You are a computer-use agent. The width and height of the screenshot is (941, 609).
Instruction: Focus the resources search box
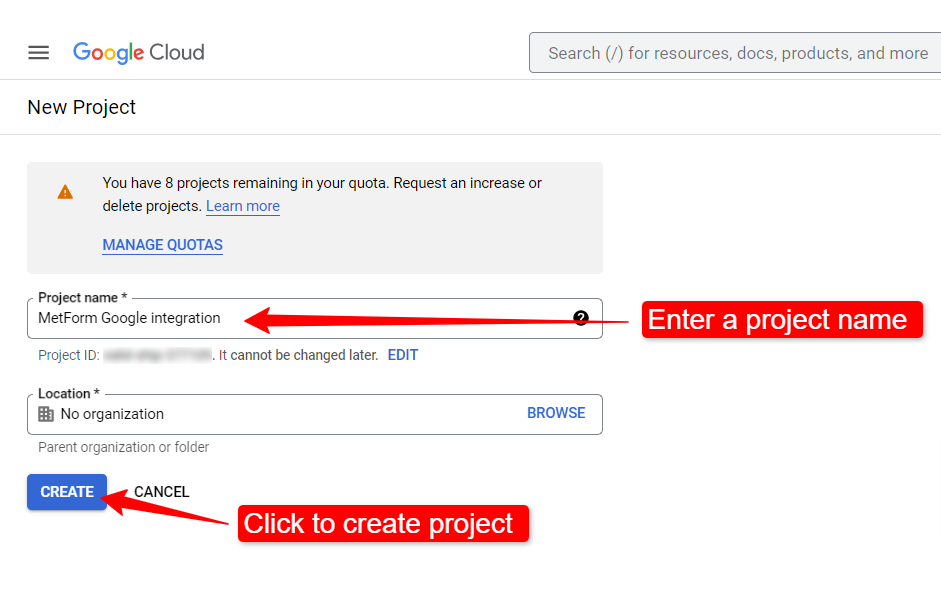coord(735,53)
